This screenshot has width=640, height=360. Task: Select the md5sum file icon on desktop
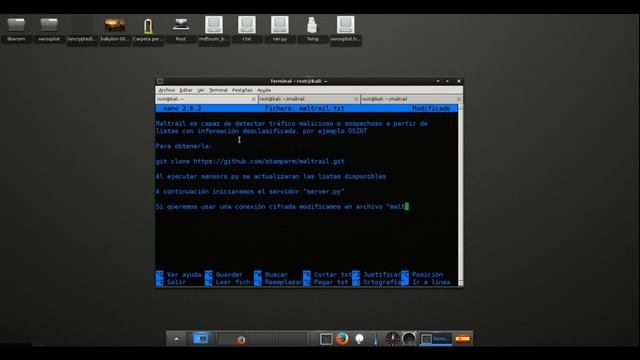tap(214, 30)
